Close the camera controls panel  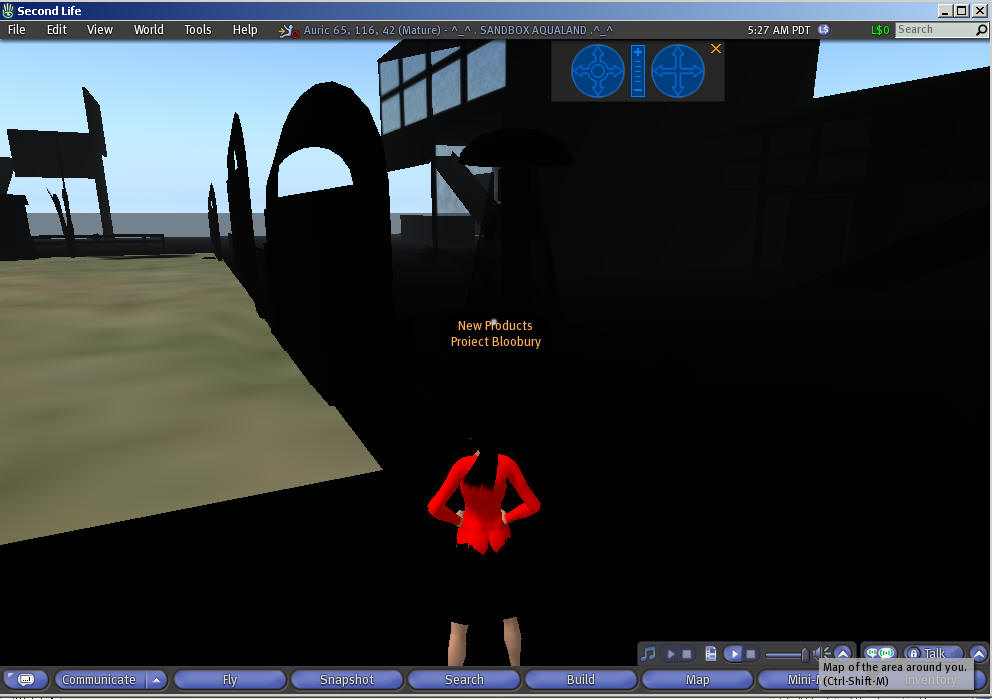coord(716,49)
